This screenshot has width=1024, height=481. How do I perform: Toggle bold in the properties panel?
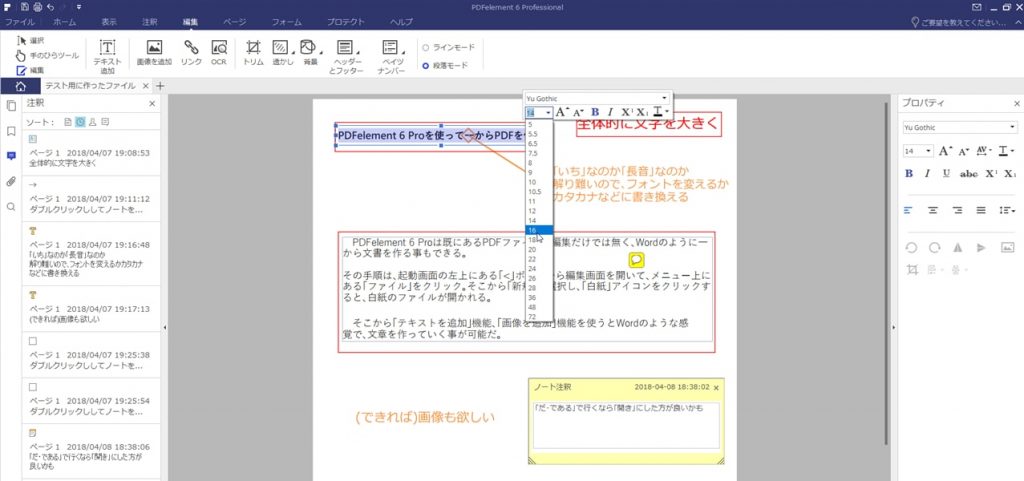[908, 173]
